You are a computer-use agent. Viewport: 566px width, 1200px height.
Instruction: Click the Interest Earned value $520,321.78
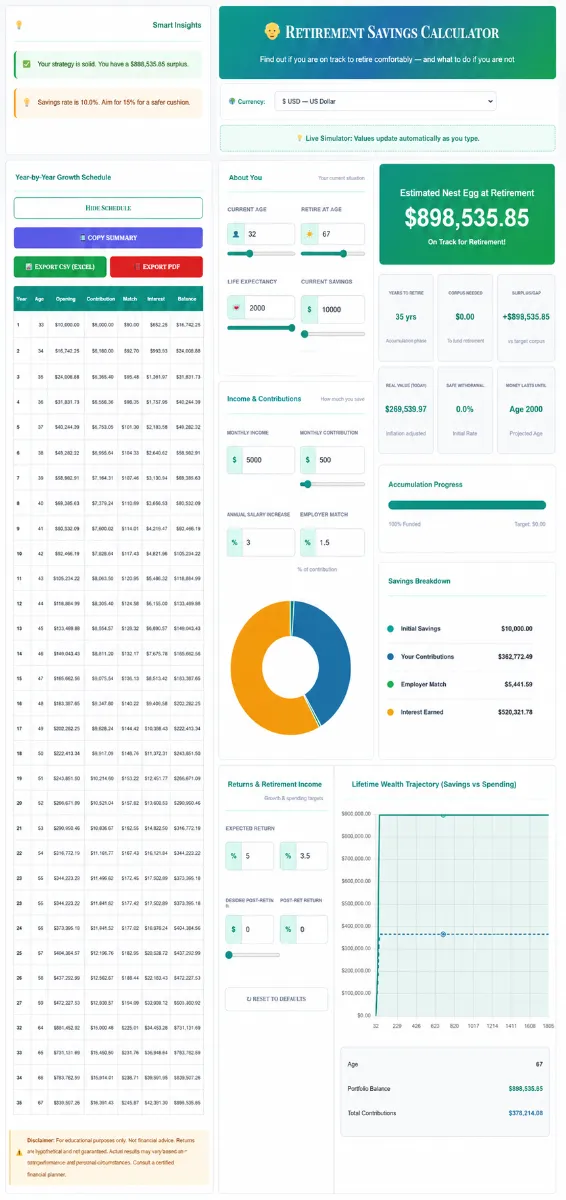point(516,712)
